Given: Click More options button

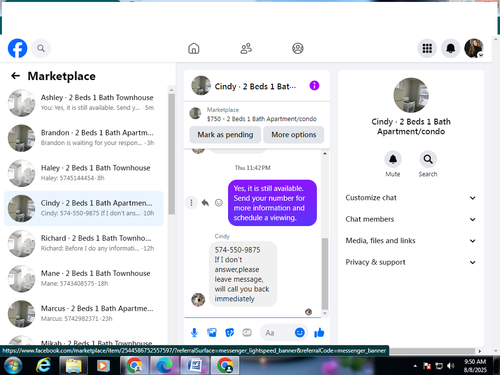Looking at the screenshot, I should pos(294,135).
